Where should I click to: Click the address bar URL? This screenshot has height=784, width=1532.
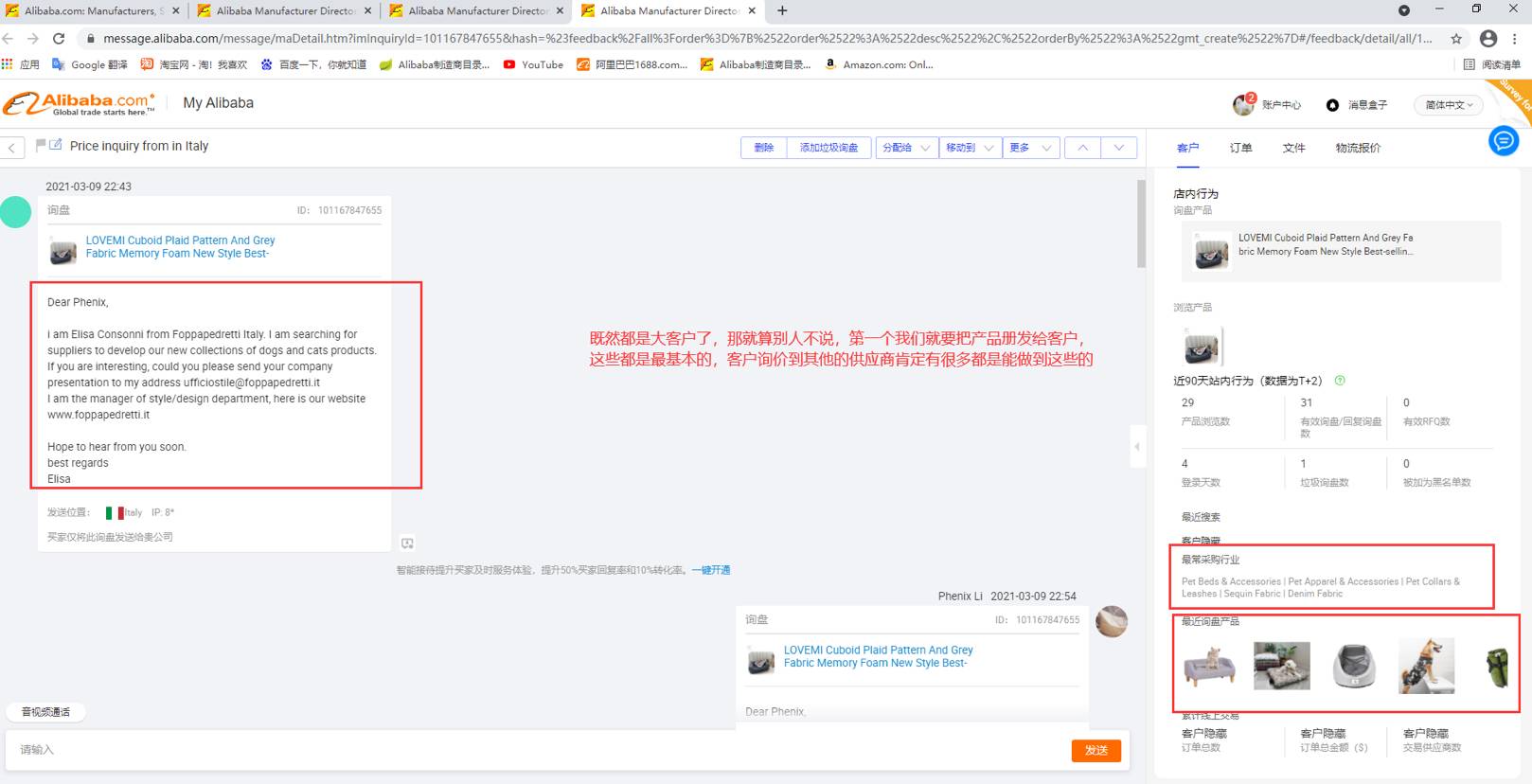click(767, 39)
